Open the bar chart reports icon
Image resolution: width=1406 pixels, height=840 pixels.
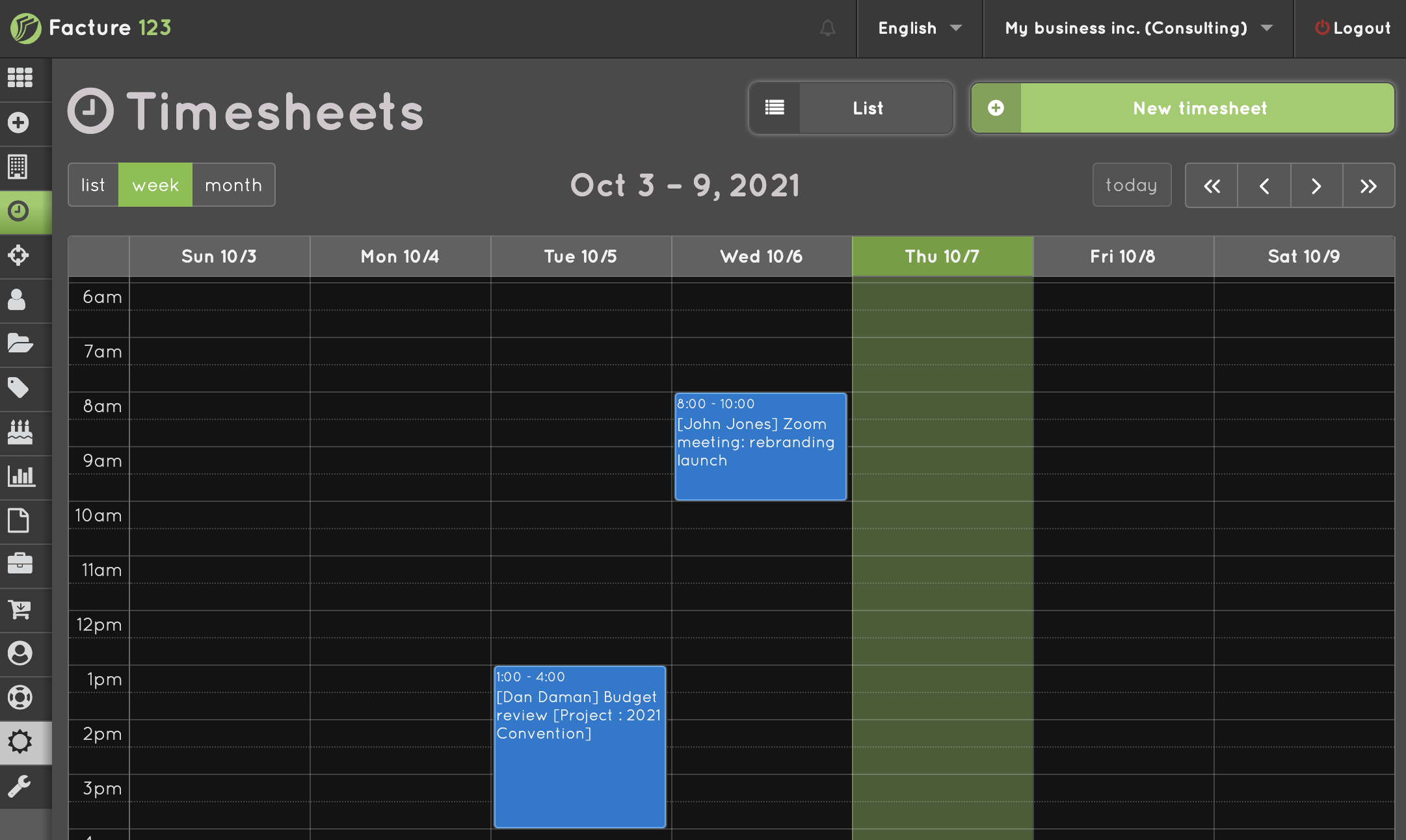[x=21, y=476]
